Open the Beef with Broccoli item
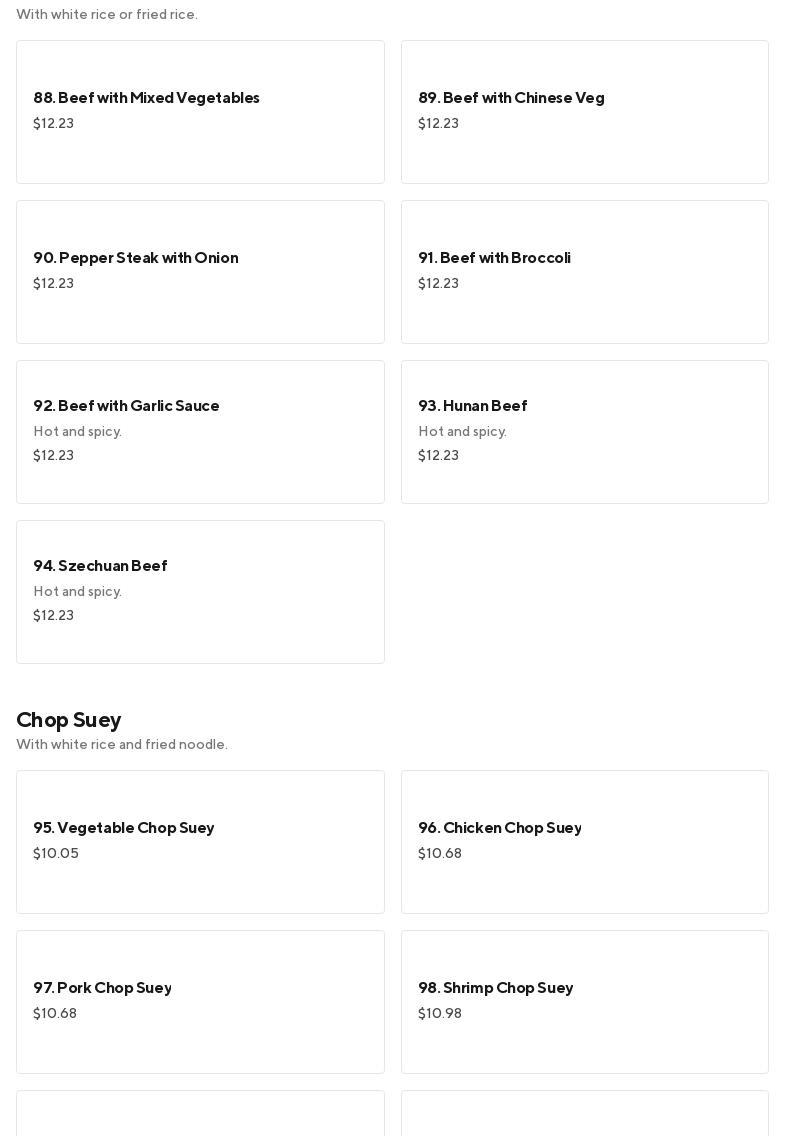Viewport: 785px width, 1136px height. (584, 272)
